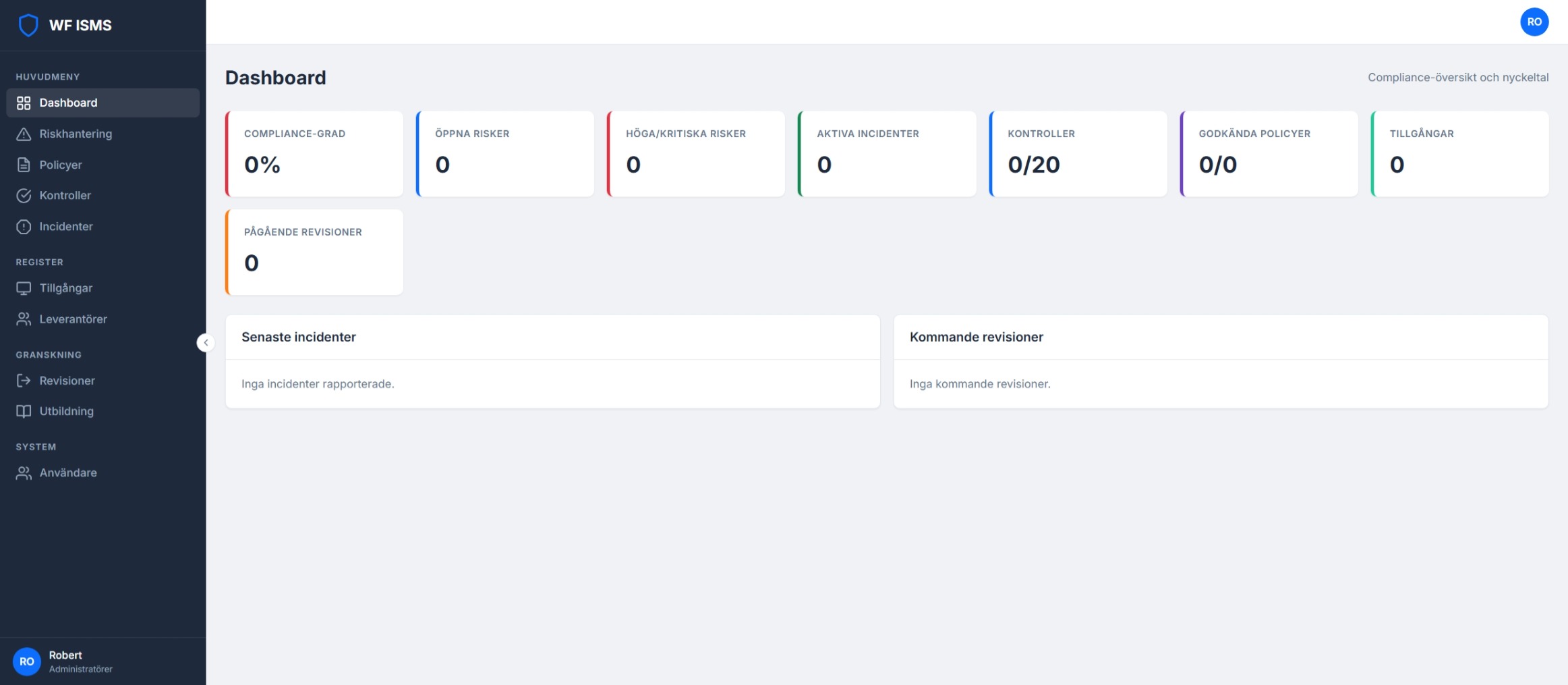Image resolution: width=1568 pixels, height=685 pixels.
Task: Click the Riskhantering warning triangle icon
Action: 24,134
